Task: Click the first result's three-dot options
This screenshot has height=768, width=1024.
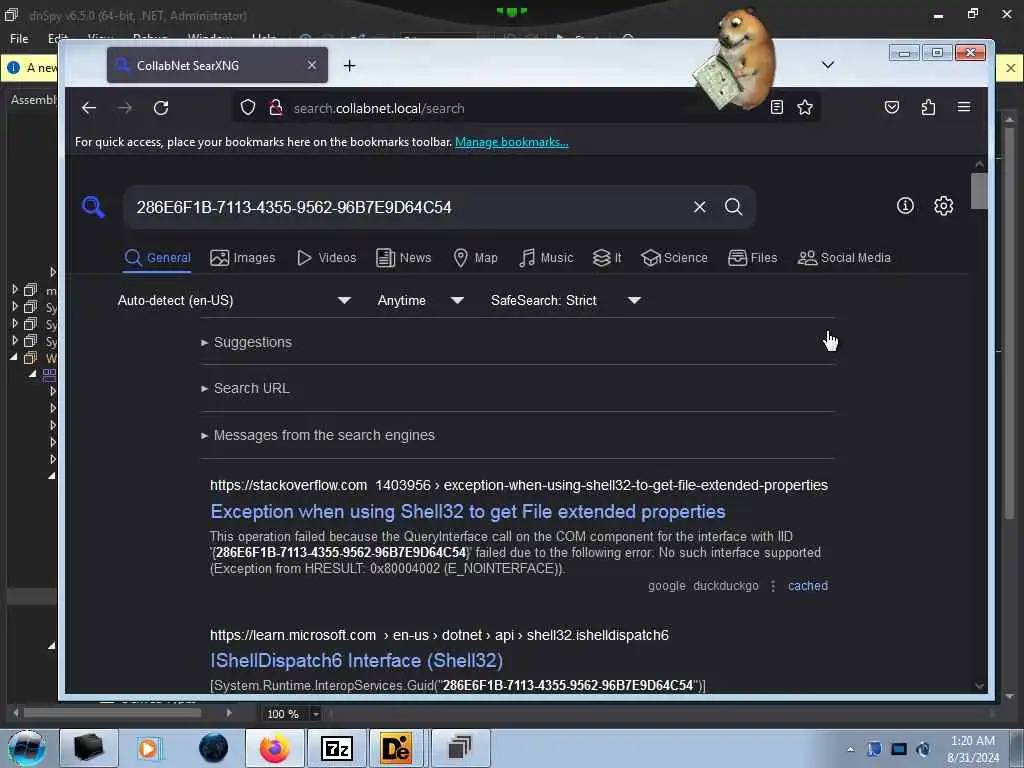Action: click(x=773, y=586)
